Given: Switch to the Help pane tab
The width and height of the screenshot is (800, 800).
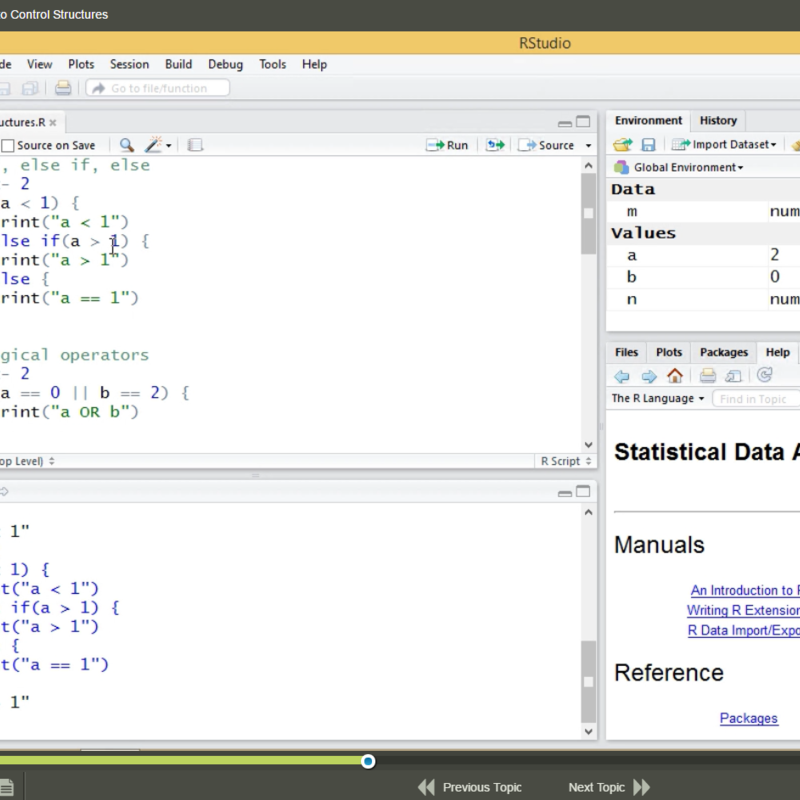Looking at the screenshot, I should (778, 353).
